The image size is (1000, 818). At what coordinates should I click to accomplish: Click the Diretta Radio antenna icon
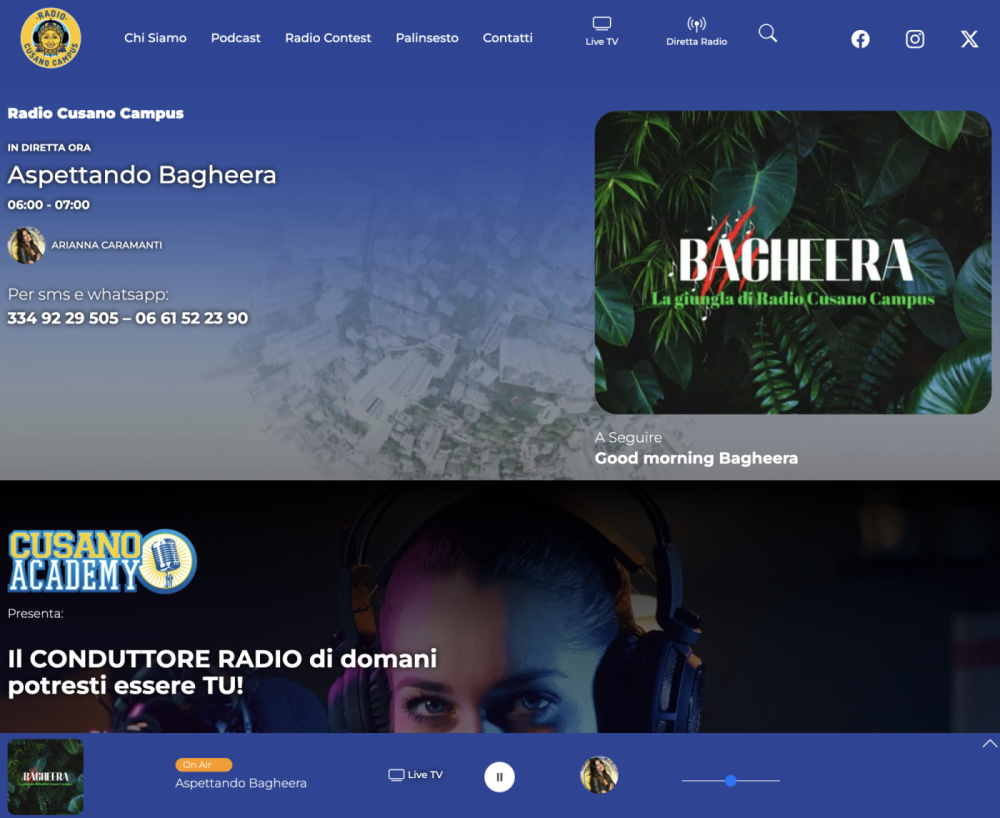coord(696,25)
